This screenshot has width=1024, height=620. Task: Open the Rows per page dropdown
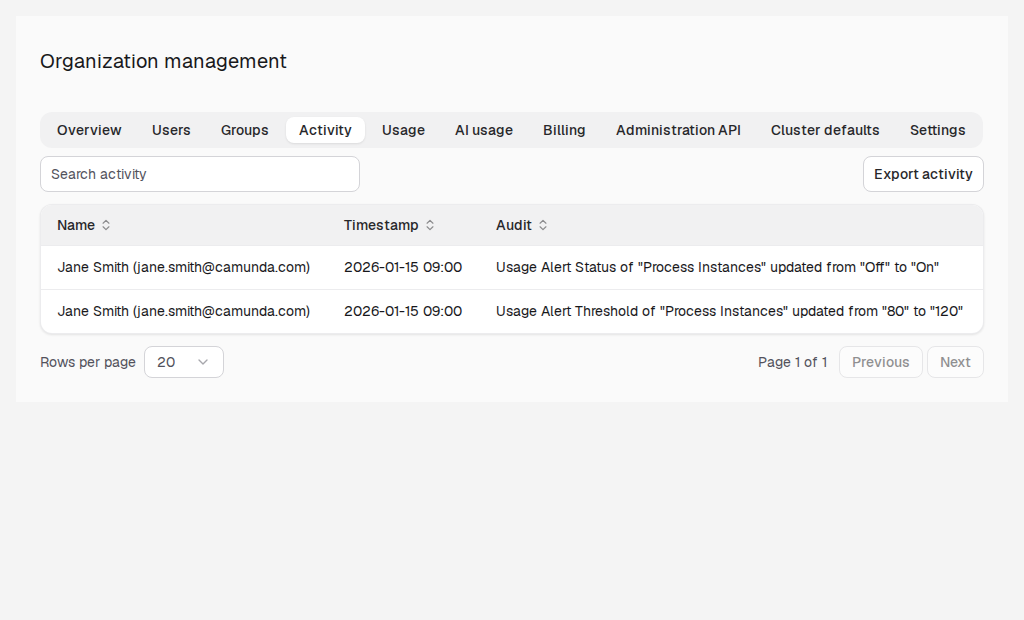pyautogui.click(x=184, y=362)
